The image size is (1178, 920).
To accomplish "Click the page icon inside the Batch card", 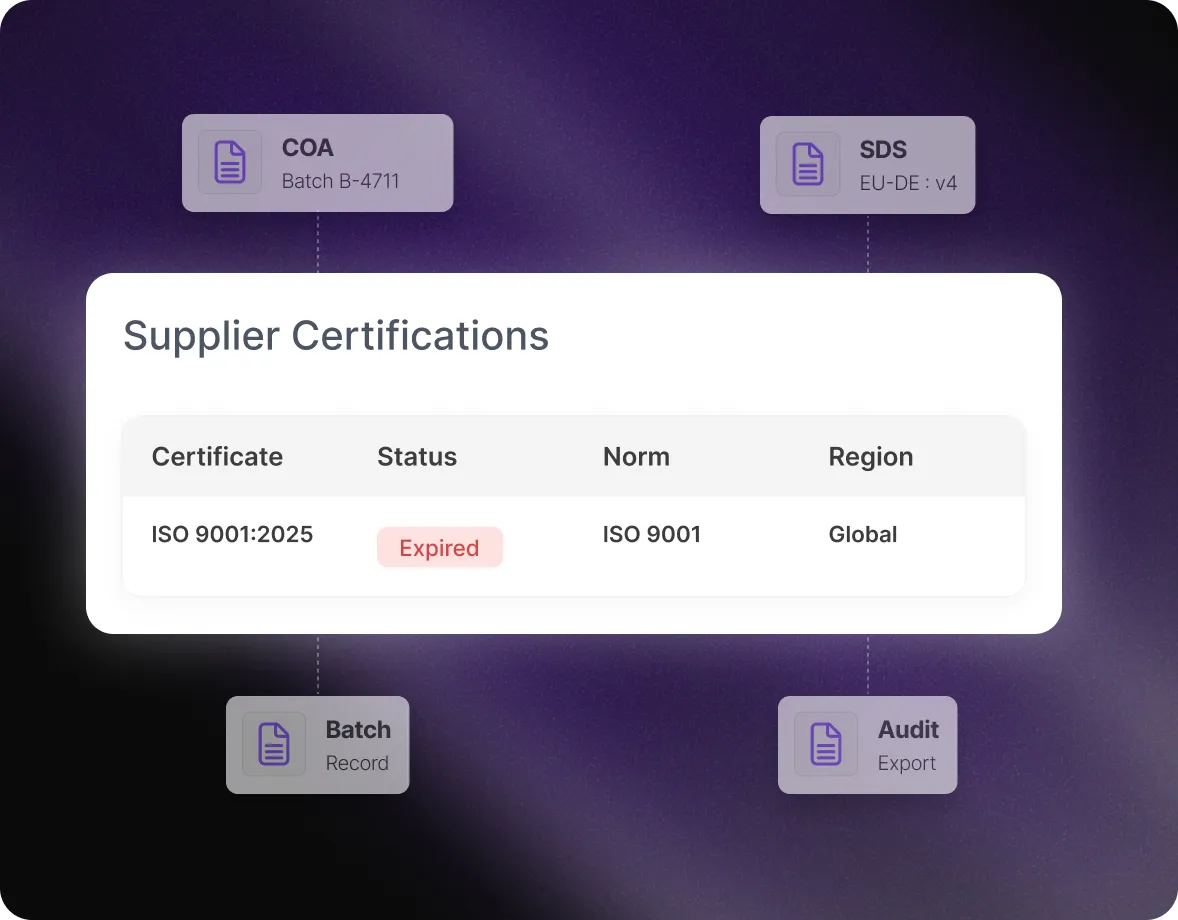I will 273,745.
